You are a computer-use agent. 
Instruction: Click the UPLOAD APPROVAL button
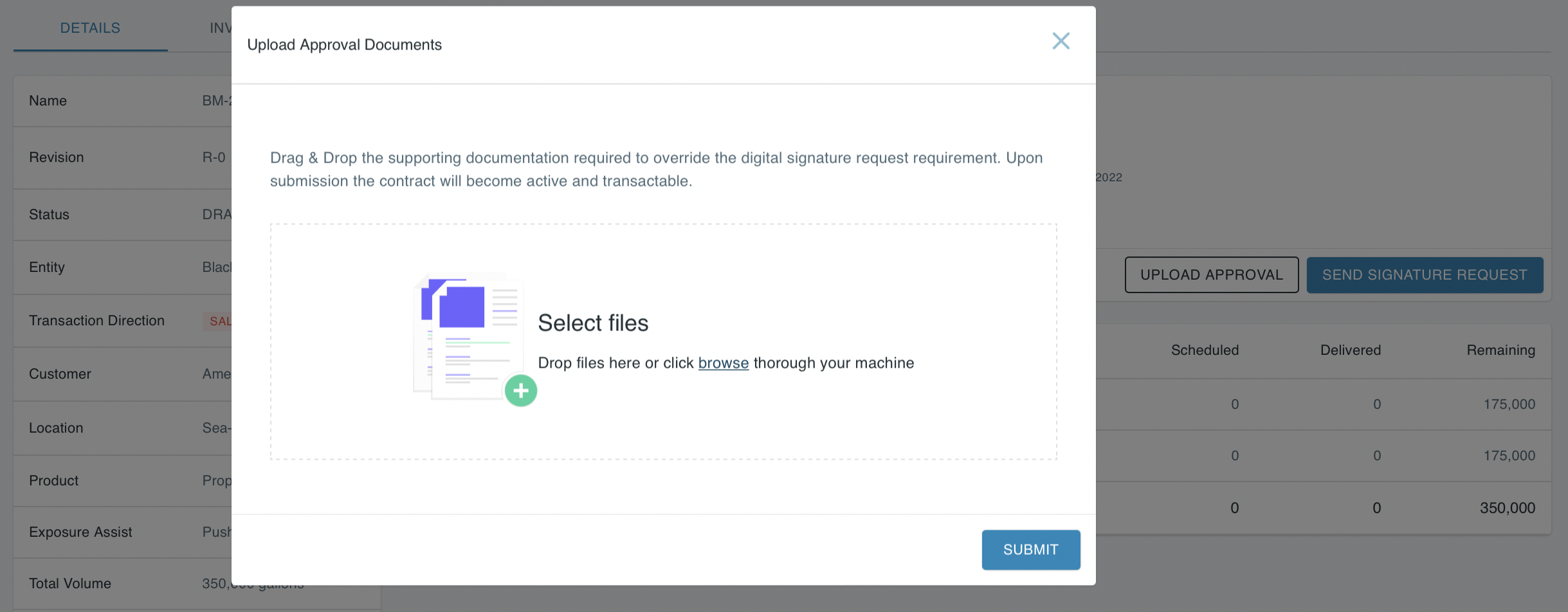(1211, 274)
